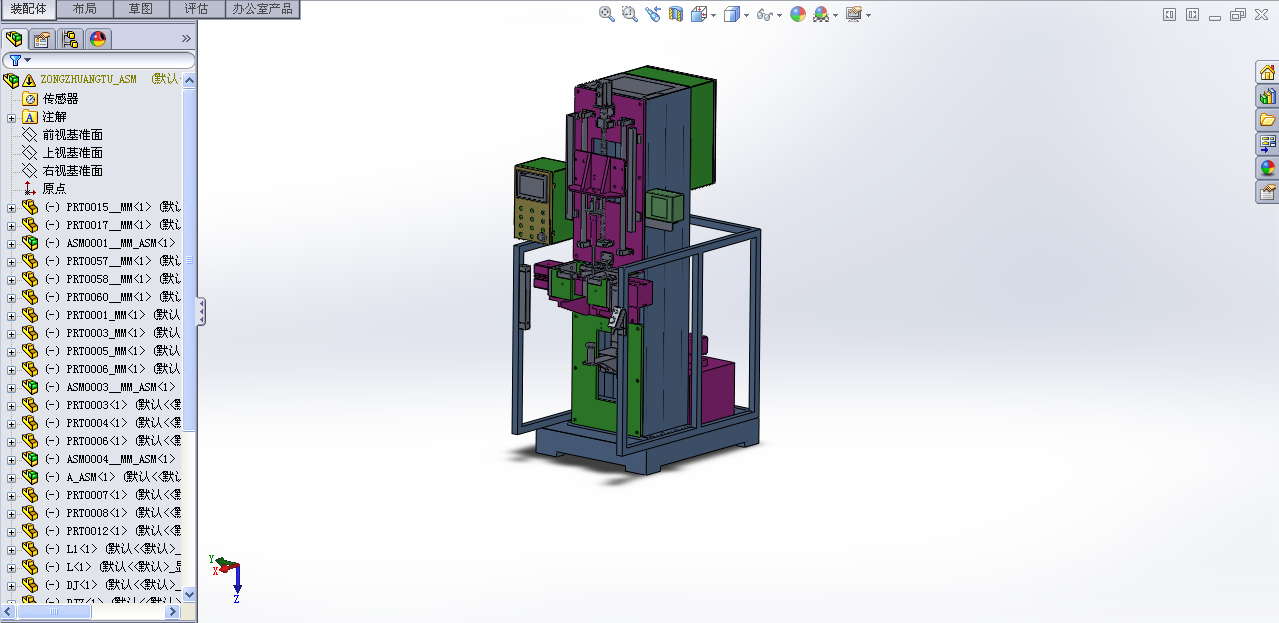The height and width of the screenshot is (623, 1279).
Task: Click the tree scroll-up arrow
Action: [190, 79]
